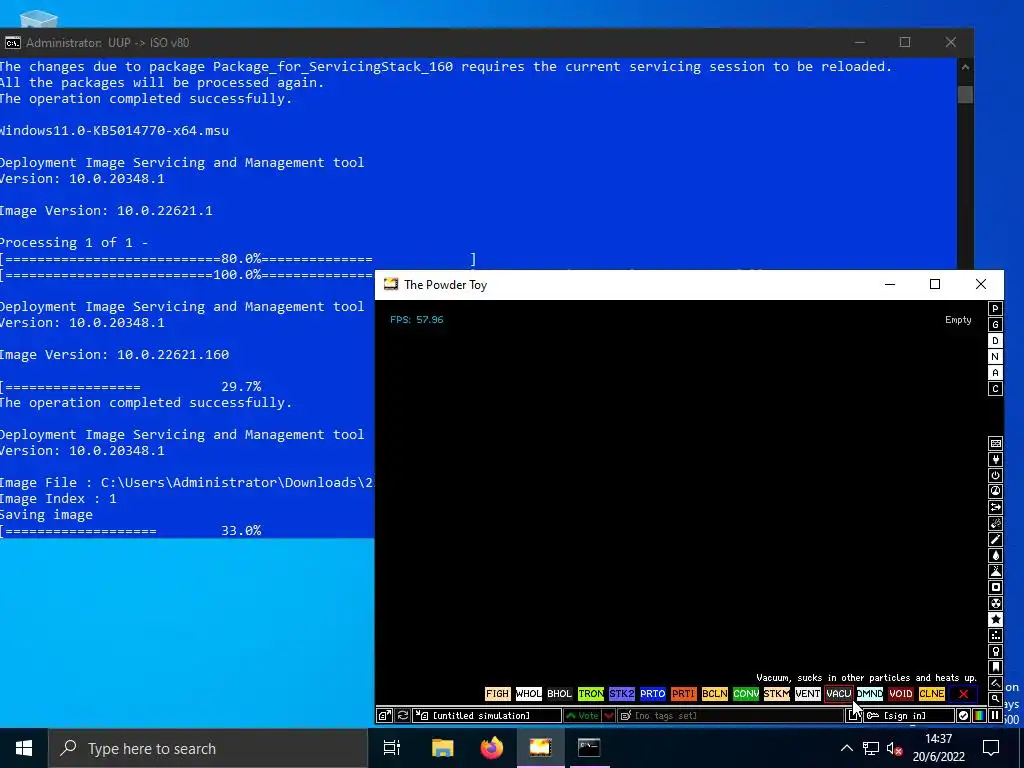Screen dimensions: 1024x768
Task: Click the command prompt title bar icon
Action: pos(12,42)
